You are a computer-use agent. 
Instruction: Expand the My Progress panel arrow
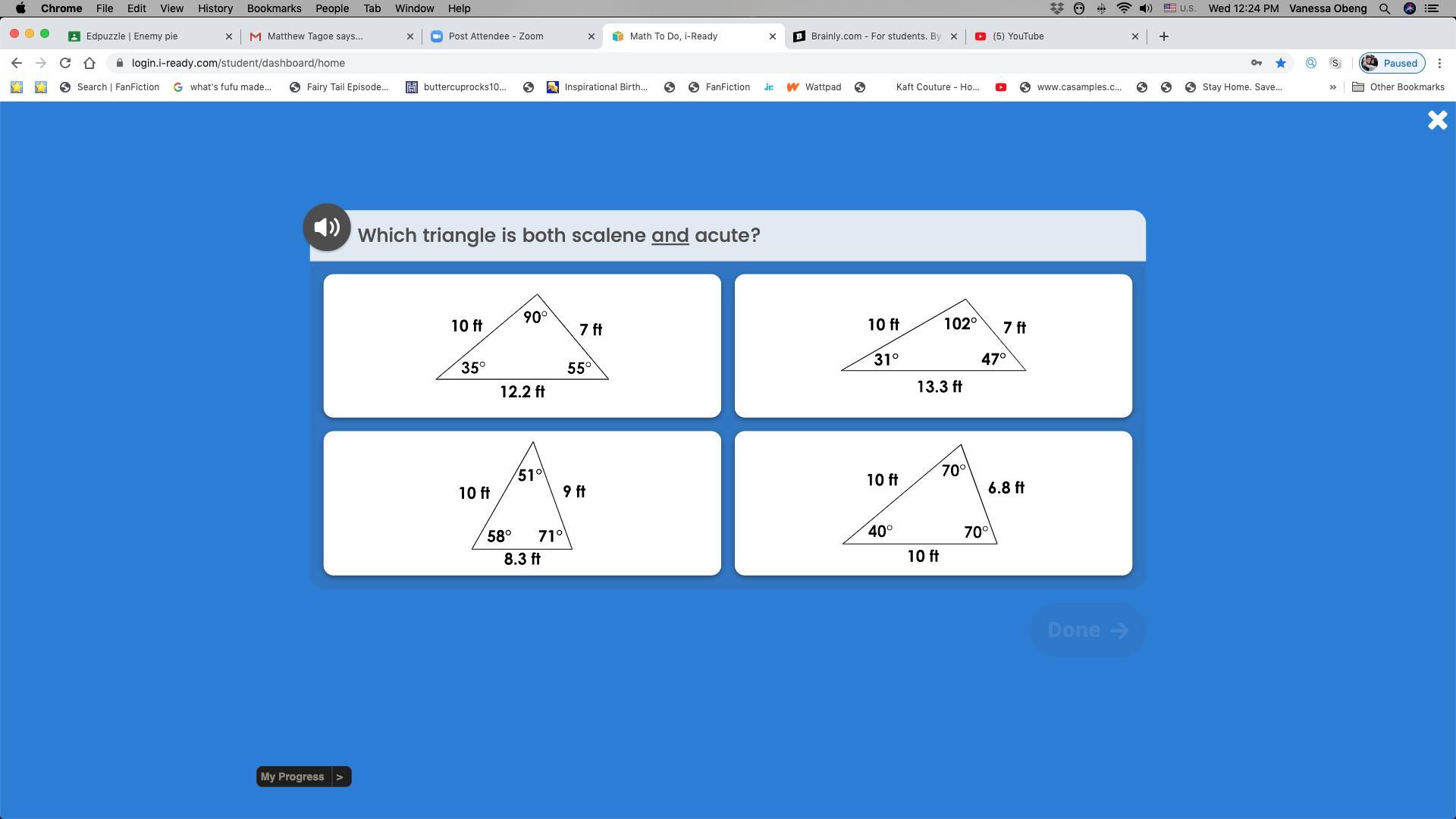pos(340,777)
